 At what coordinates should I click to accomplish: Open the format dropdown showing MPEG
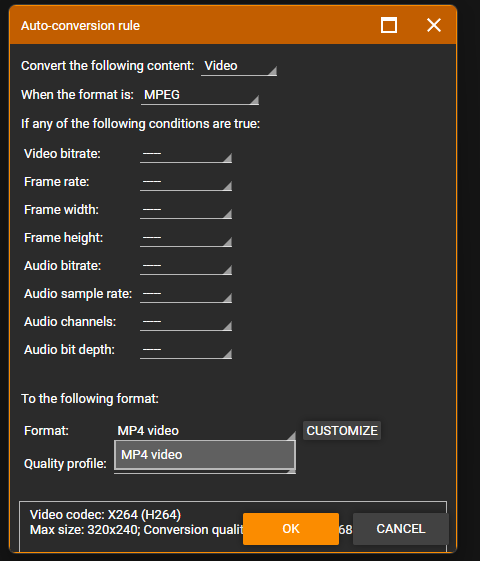coord(200,96)
